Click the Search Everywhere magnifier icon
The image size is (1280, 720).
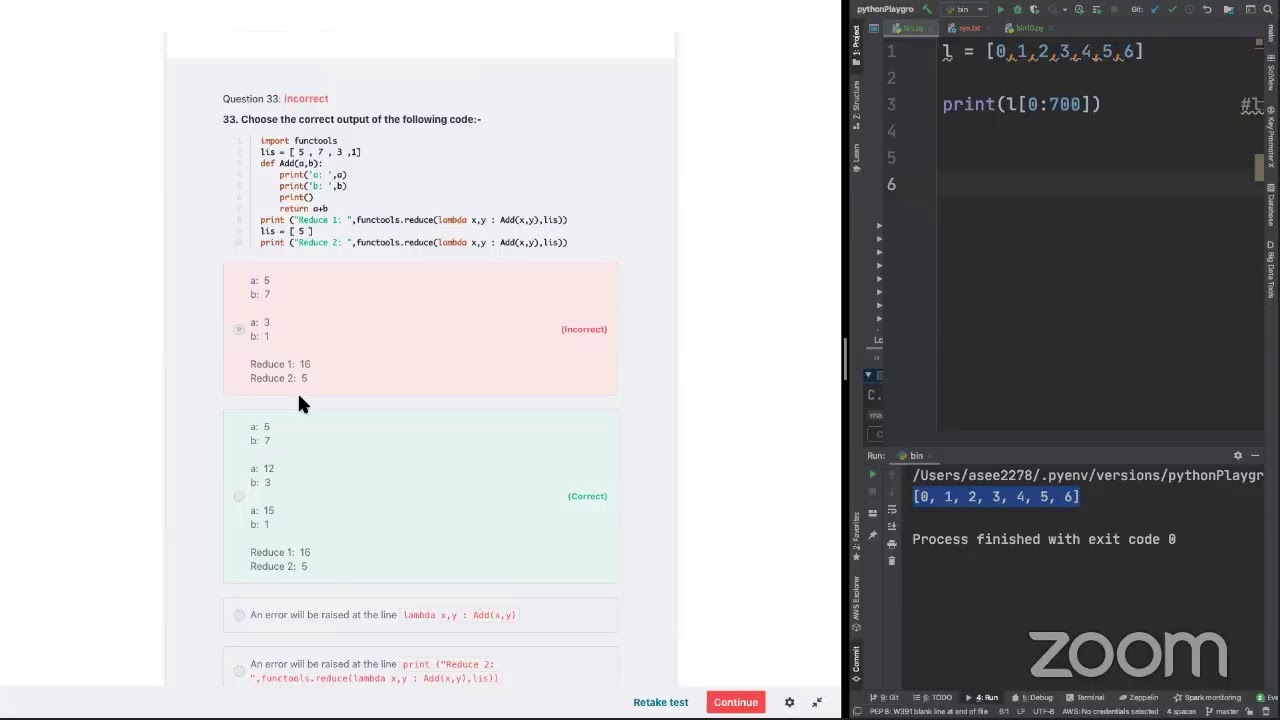point(1267,9)
